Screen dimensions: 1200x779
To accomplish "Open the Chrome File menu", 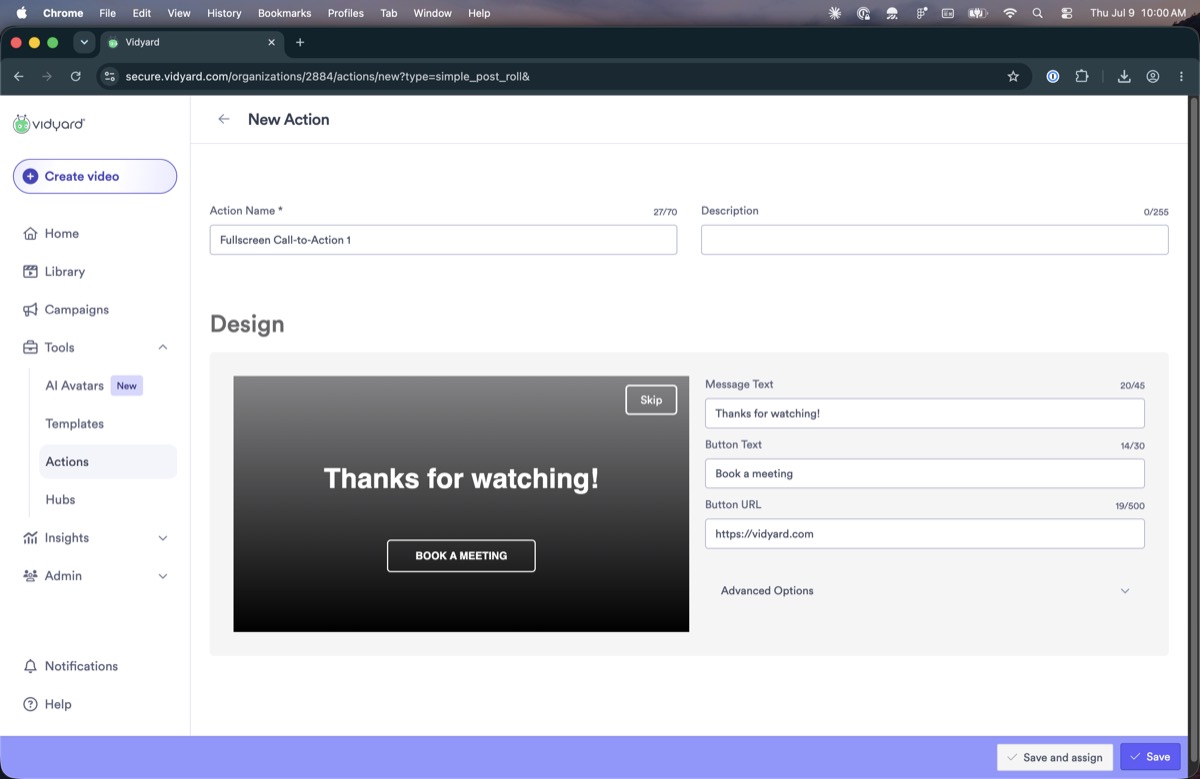I will click(108, 13).
